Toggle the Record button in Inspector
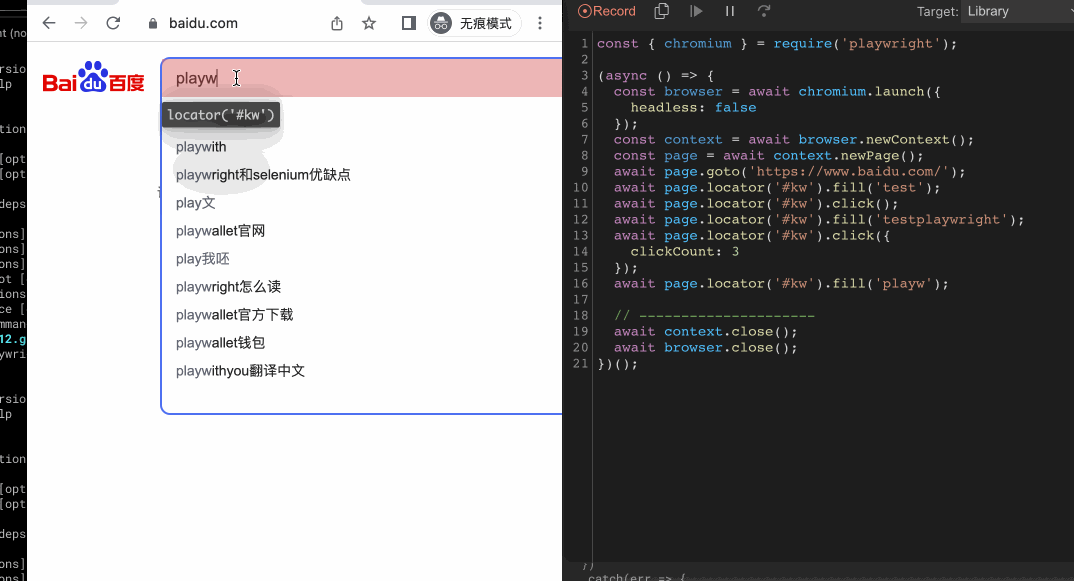1074x581 pixels. [x=607, y=11]
